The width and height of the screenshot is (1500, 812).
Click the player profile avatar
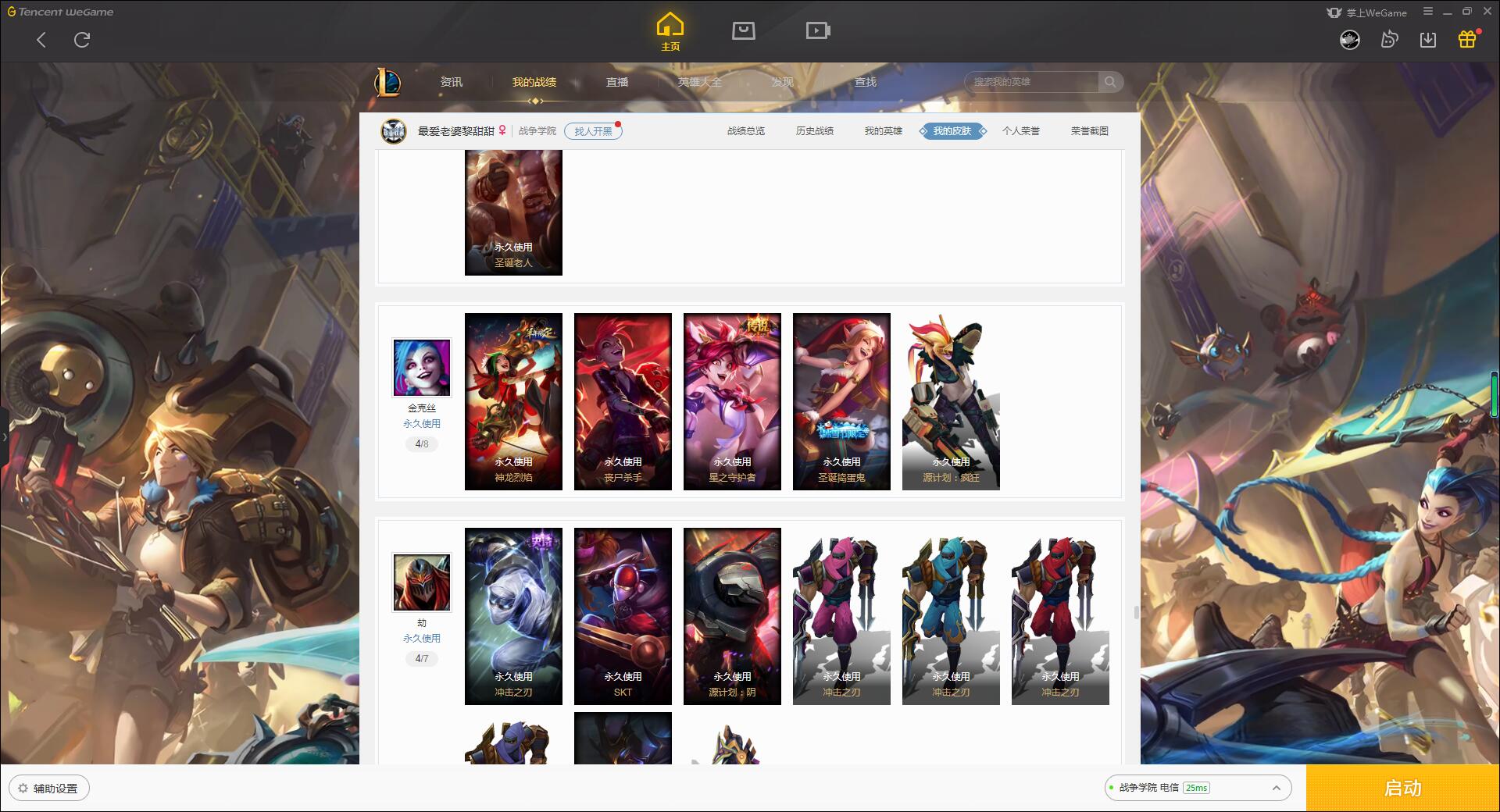[x=394, y=131]
